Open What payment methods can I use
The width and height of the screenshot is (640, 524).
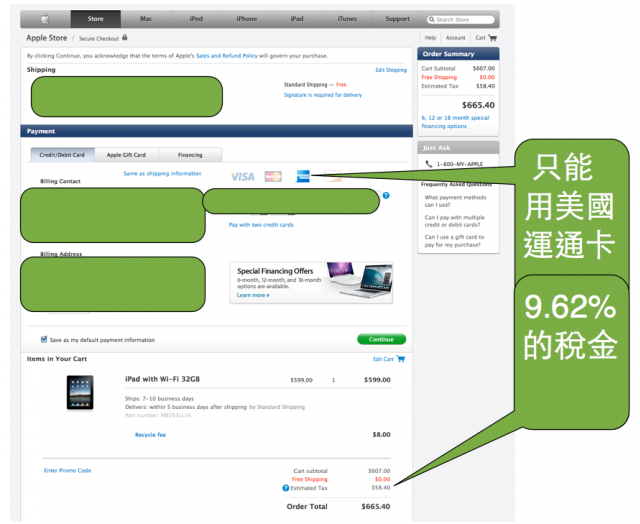[x=456, y=201]
